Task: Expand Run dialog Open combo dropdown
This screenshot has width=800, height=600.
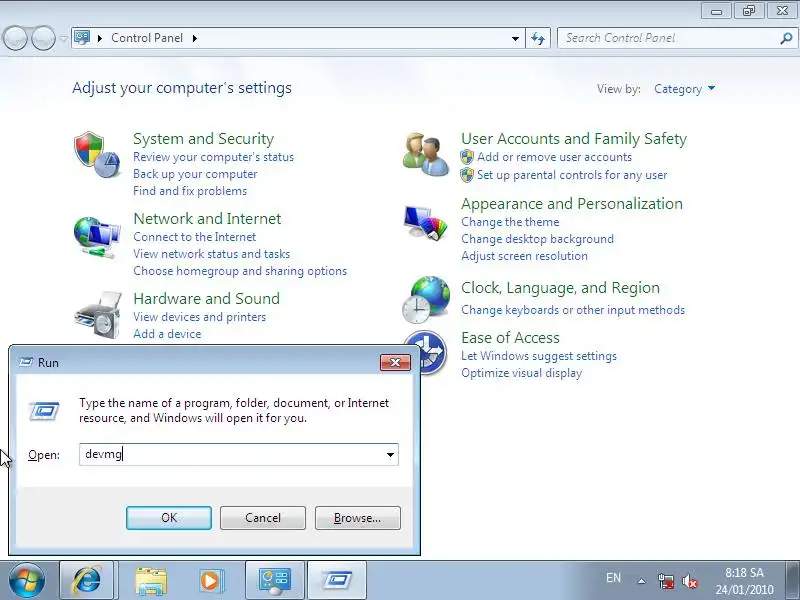Action: click(390, 455)
